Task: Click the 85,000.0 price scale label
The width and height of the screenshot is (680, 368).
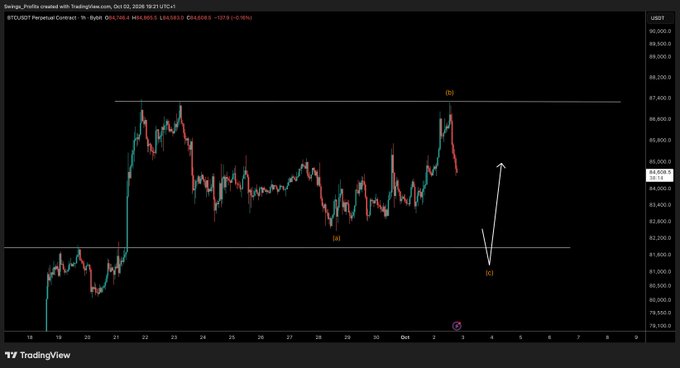Action: 660,162
